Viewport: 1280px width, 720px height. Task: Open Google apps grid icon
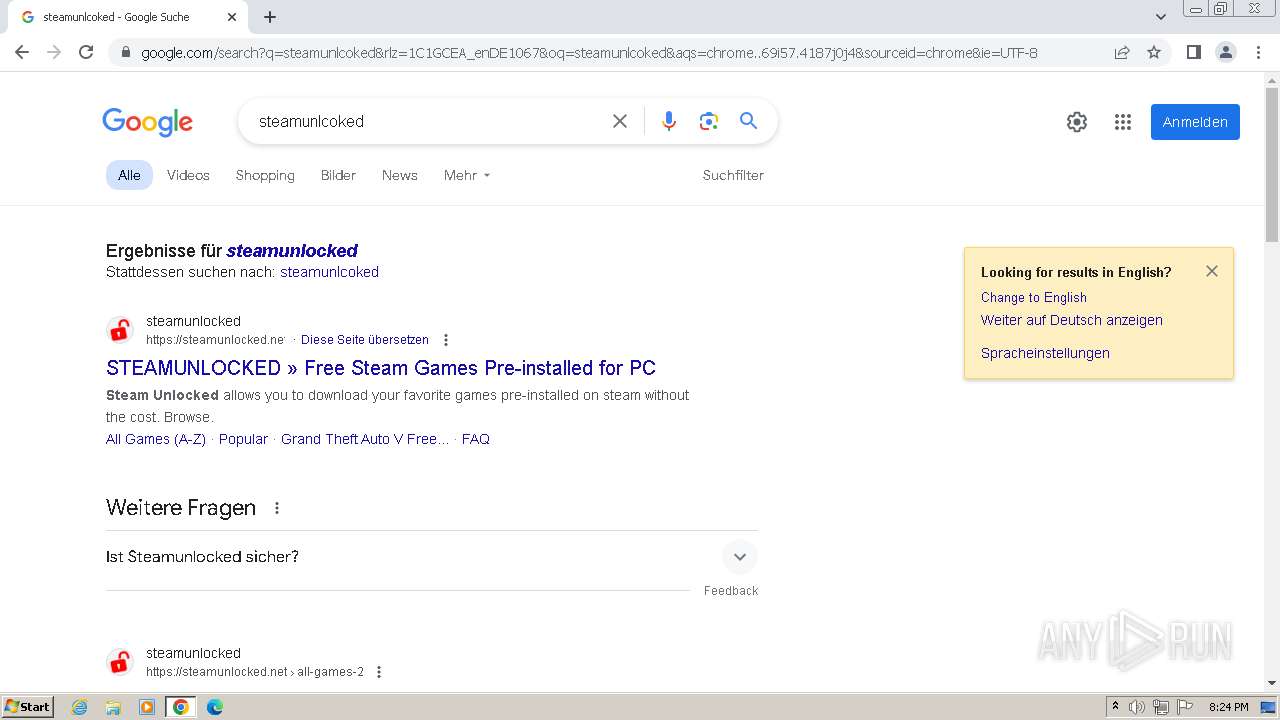coord(1123,122)
